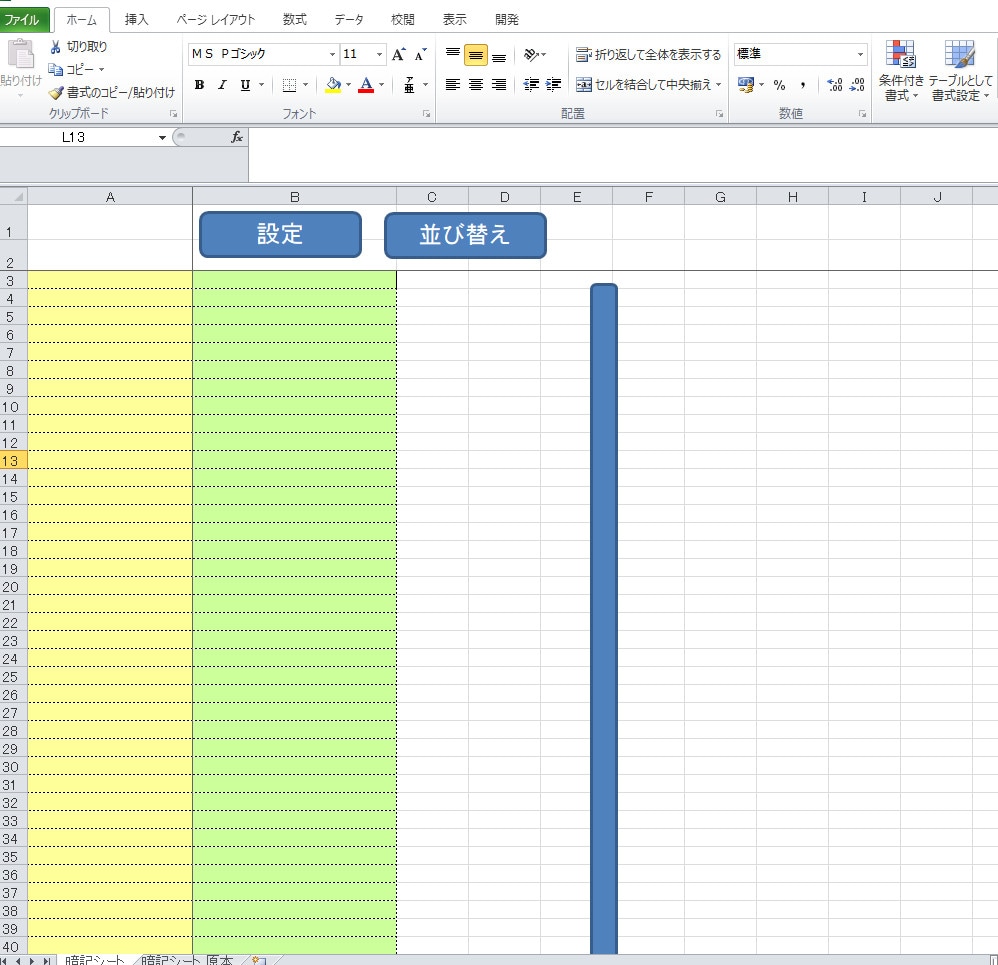Select column A header
The height and width of the screenshot is (965, 998).
[x=110, y=197]
